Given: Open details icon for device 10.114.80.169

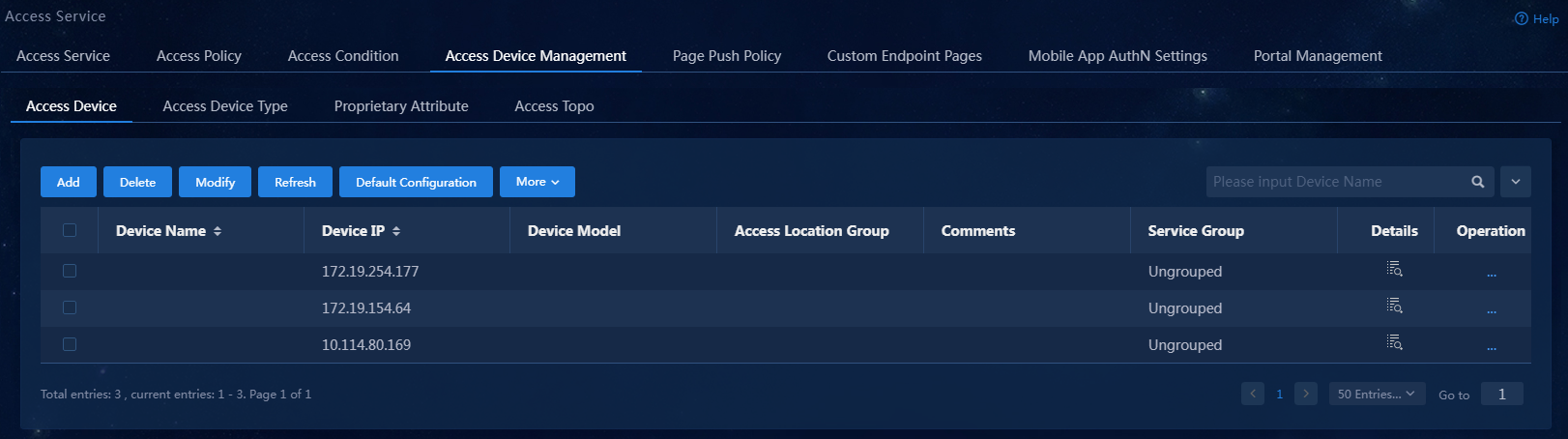Looking at the screenshot, I should tap(1394, 342).
